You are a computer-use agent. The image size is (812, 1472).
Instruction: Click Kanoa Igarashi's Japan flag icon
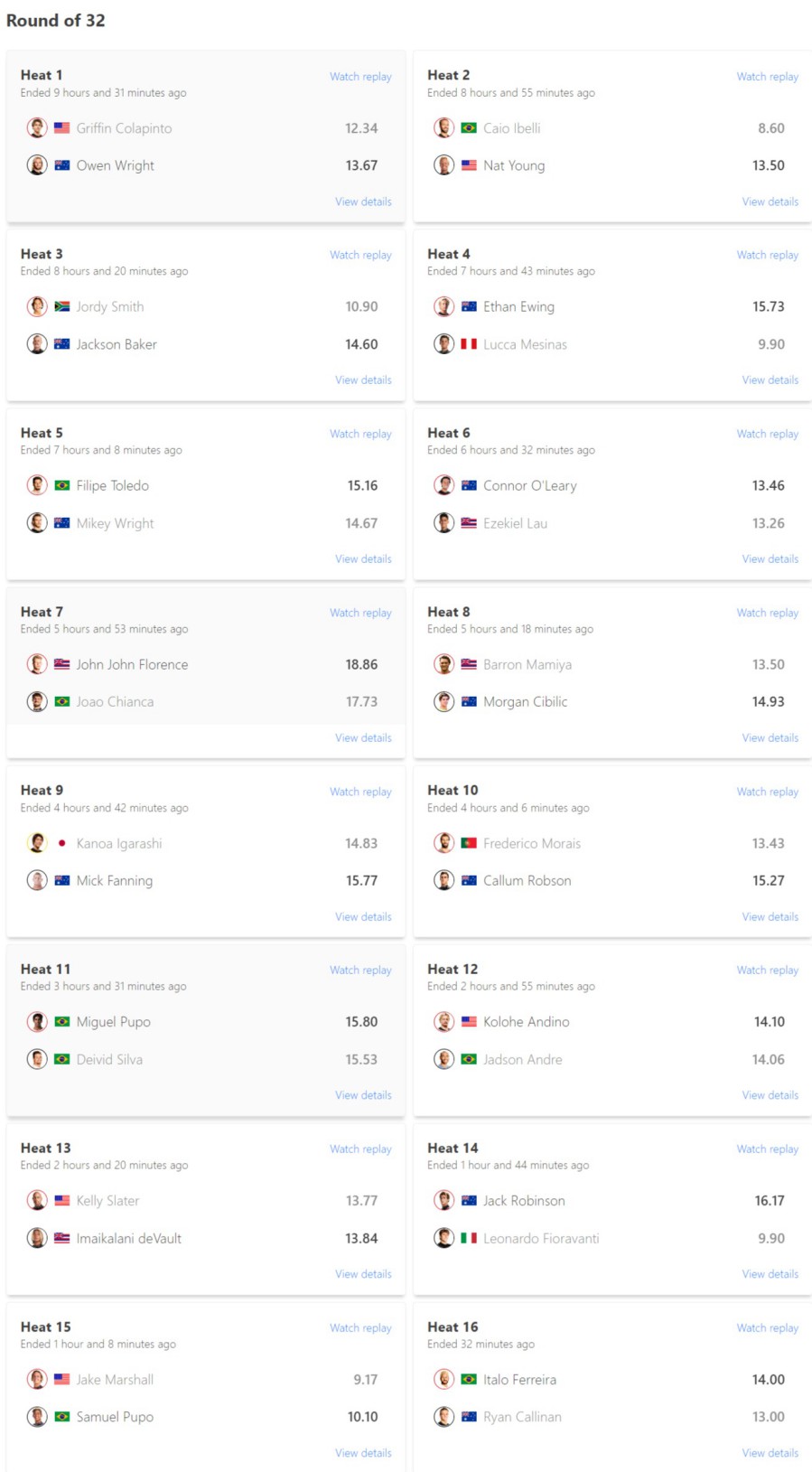click(61, 843)
